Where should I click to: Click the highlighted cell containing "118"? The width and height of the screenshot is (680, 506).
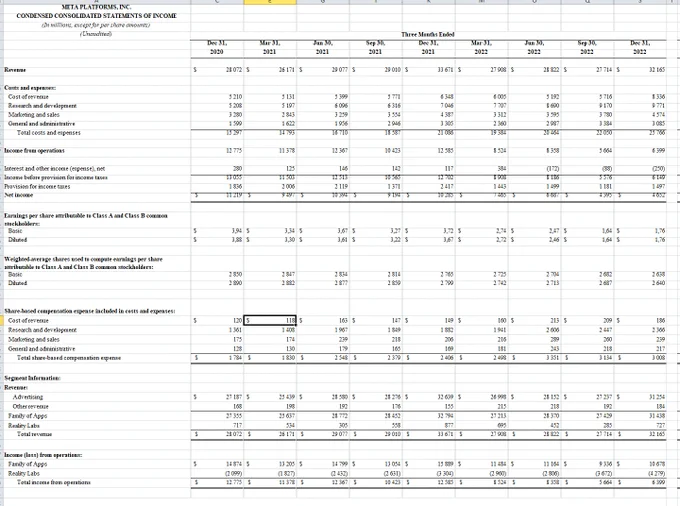click(270, 320)
